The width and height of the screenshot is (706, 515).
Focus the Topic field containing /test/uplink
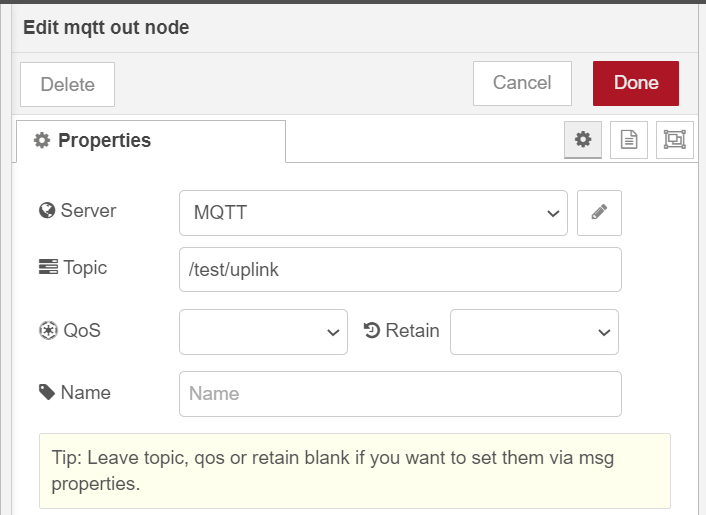tap(400, 270)
